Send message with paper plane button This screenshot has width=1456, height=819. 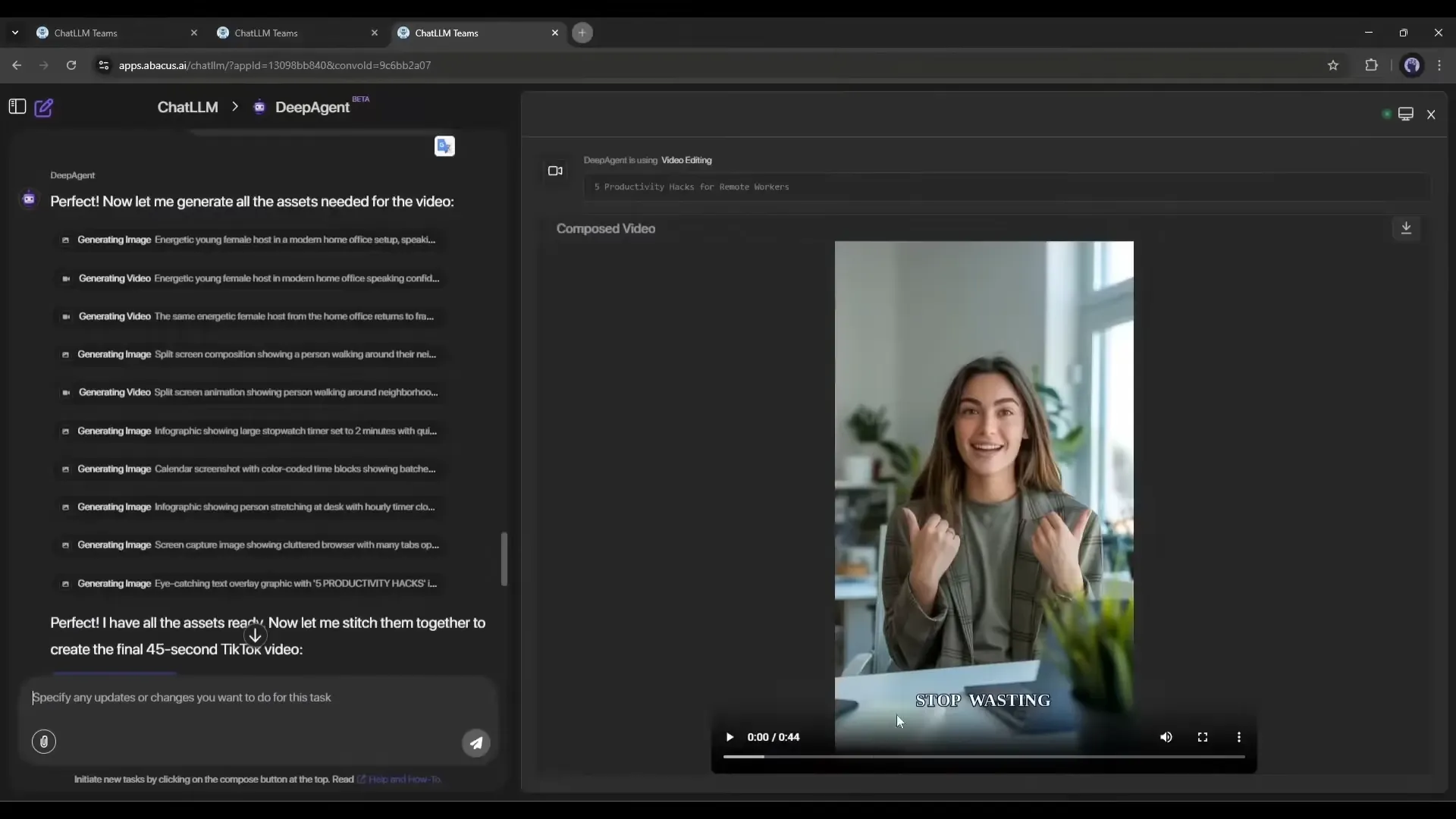click(x=476, y=743)
